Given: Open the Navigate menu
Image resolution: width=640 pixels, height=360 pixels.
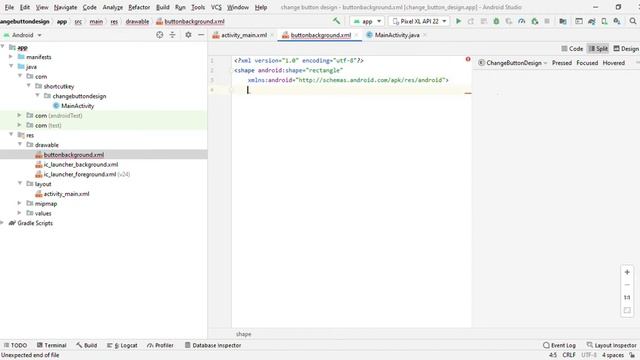Looking at the screenshot, I should [65, 7].
